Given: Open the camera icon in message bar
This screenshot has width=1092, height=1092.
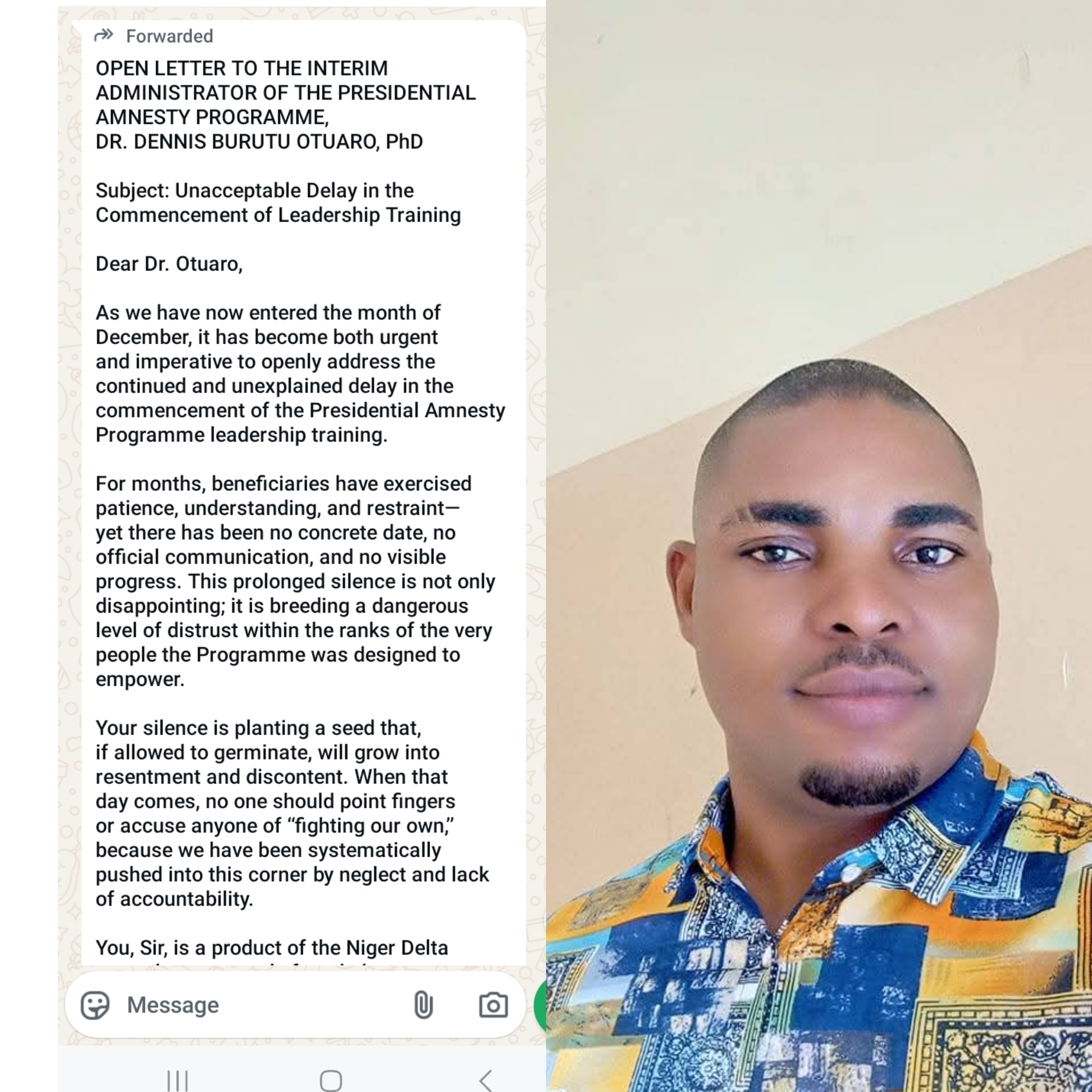Looking at the screenshot, I should click(x=493, y=1005).
